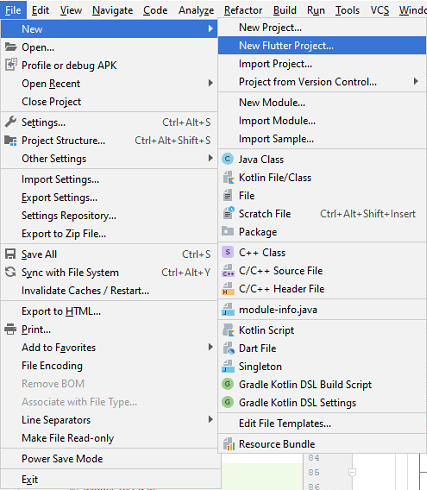This screenshot has height=490, width=427.
Task: Click the Print printer icon
Action: (x=11, y=329)
